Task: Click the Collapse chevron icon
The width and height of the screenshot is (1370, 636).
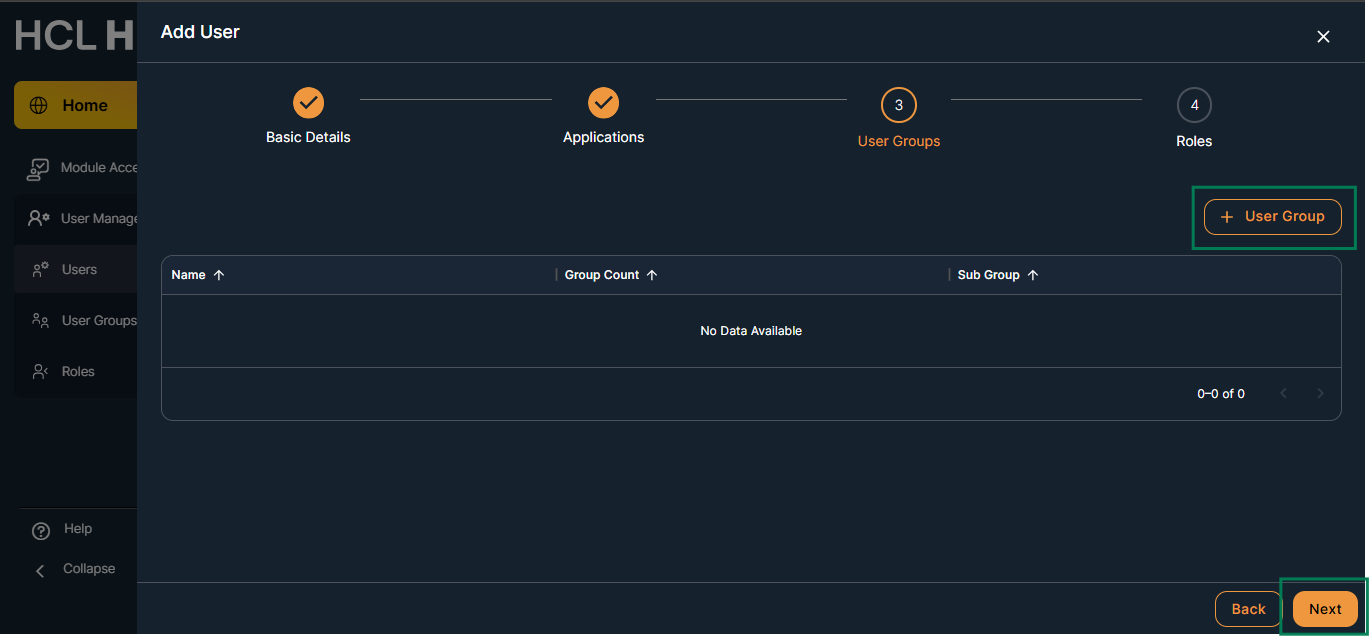Action: (41, 570)
